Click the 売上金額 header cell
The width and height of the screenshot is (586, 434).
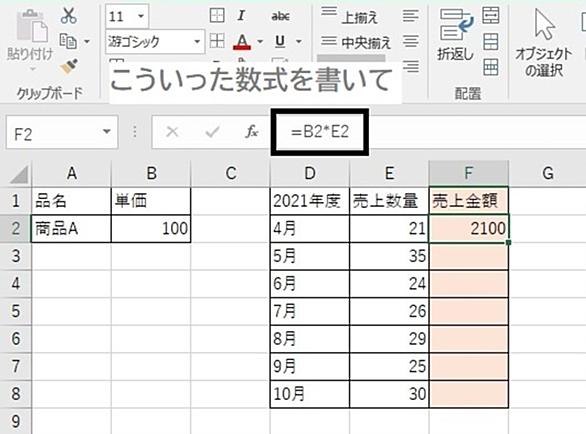(x=469, y=201)
